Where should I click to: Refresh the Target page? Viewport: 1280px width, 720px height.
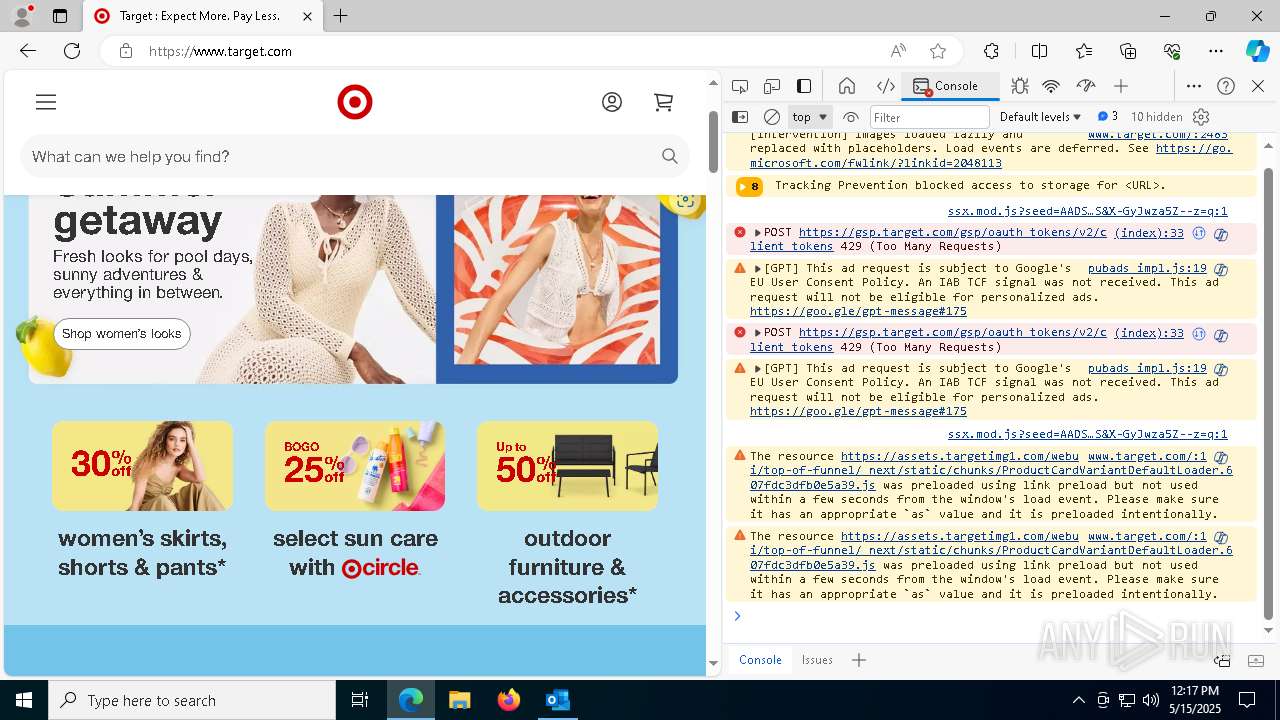coord(72,51)
